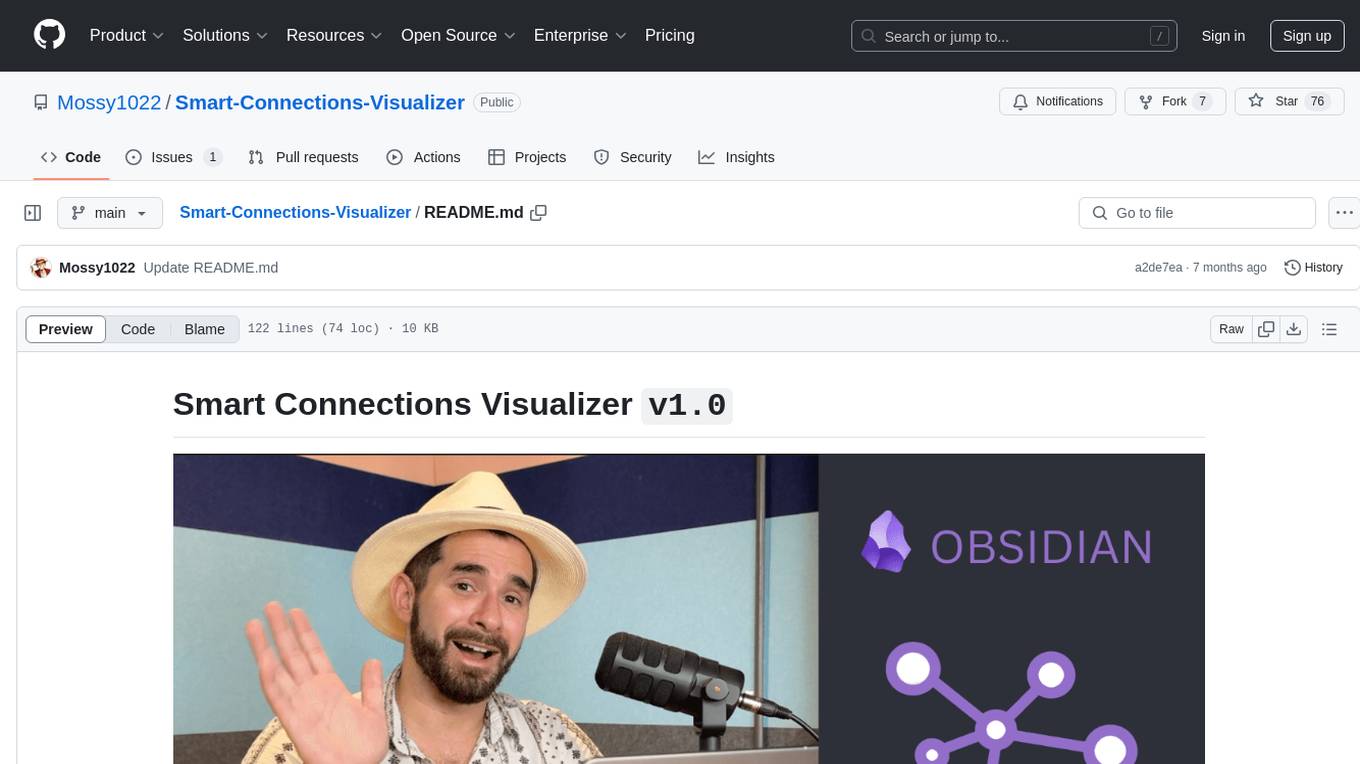1360x764 pixels.
Task: Open the main branch selector
Action: (110, 213)
